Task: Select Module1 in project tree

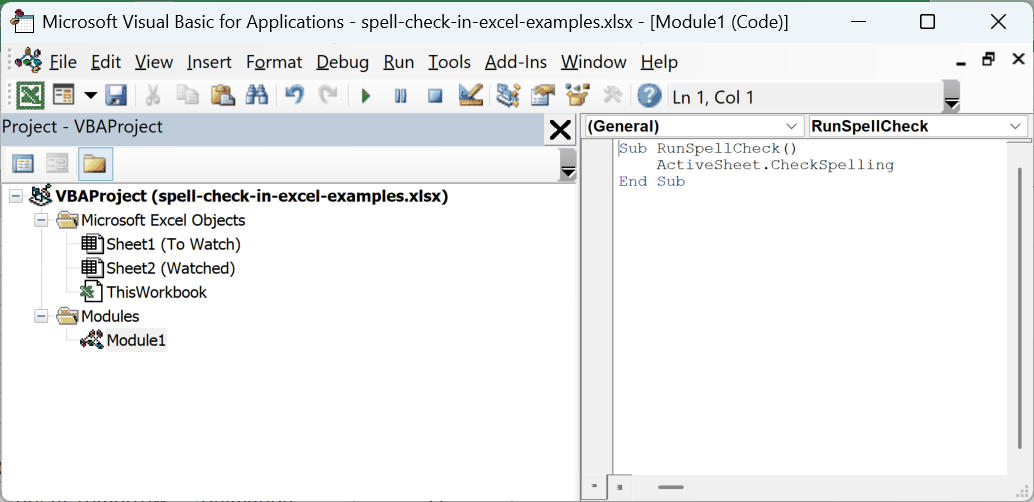Action: pos(137,340)
